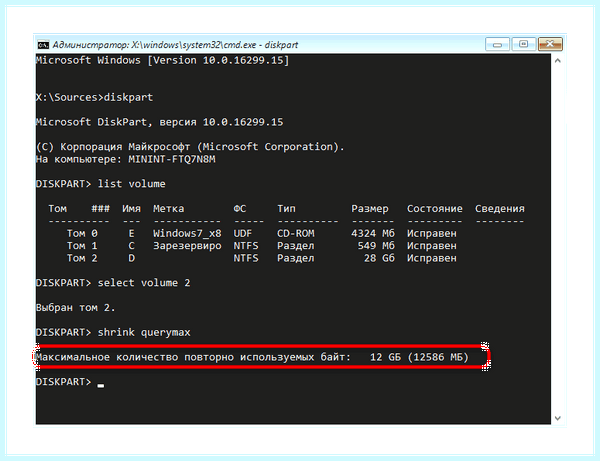Click the '###' column header
The height and width of the screenshot is (461, 600).
point(100,209)
